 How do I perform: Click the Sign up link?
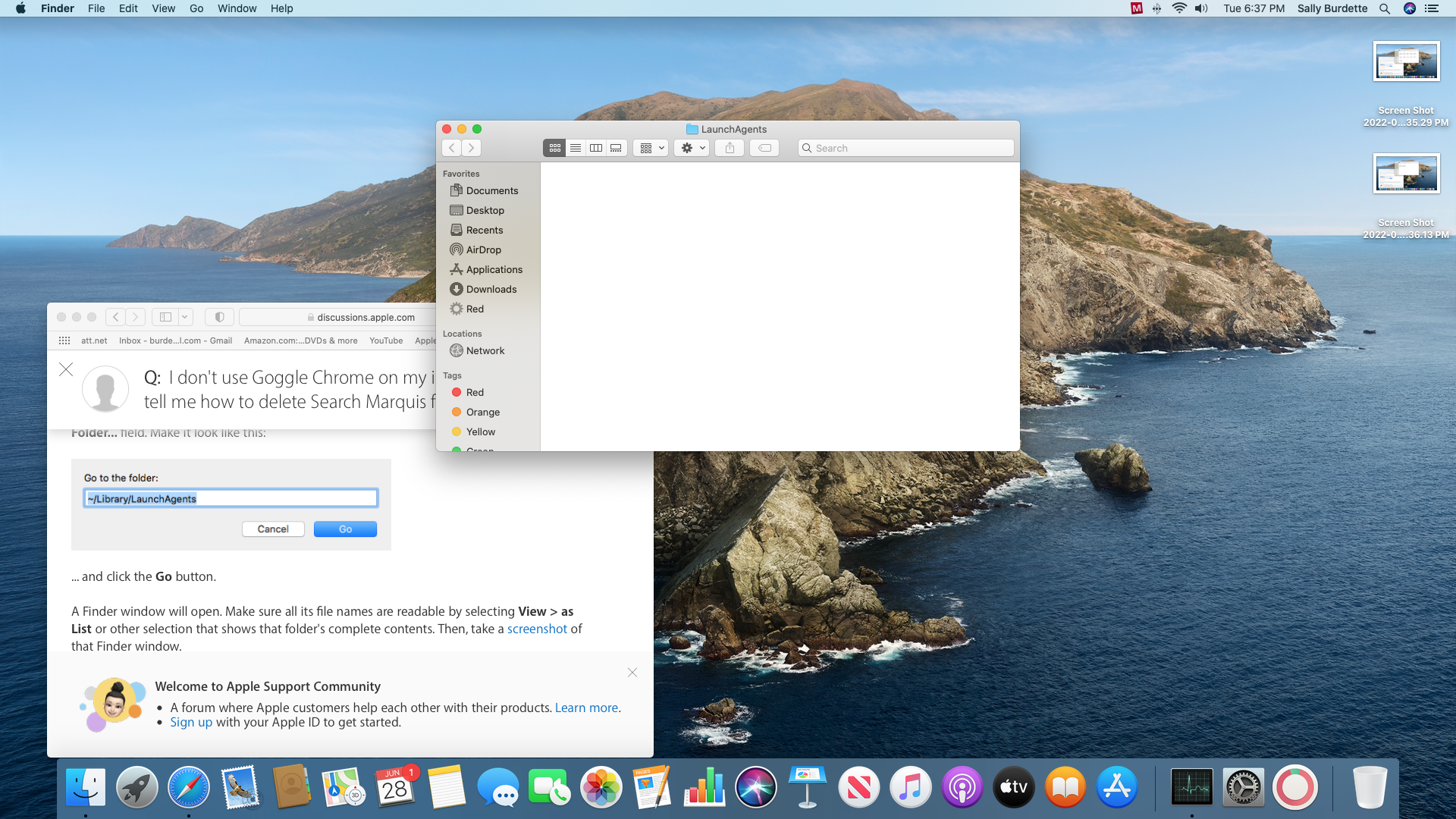[191, 722]
